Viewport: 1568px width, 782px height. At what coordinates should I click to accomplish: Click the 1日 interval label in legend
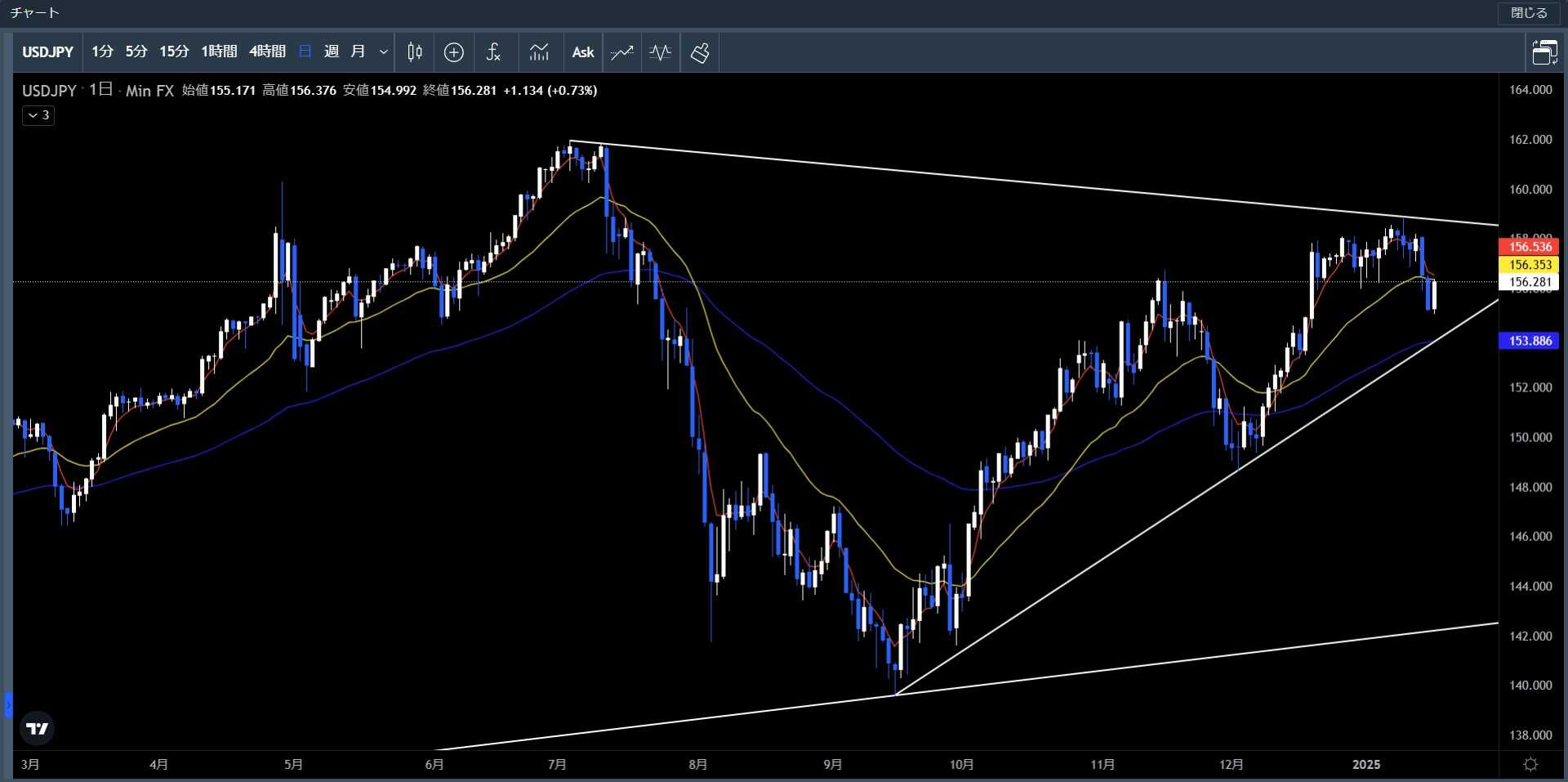(100, 90)
